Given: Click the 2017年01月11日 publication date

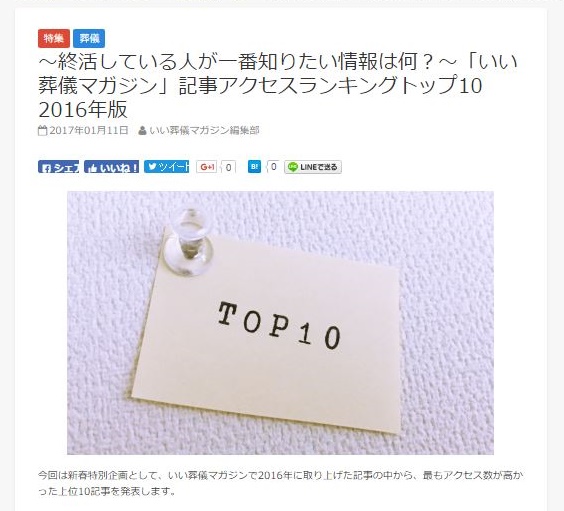Looking at the screenshot, I should pyautogui.click(x=88, y=130).
